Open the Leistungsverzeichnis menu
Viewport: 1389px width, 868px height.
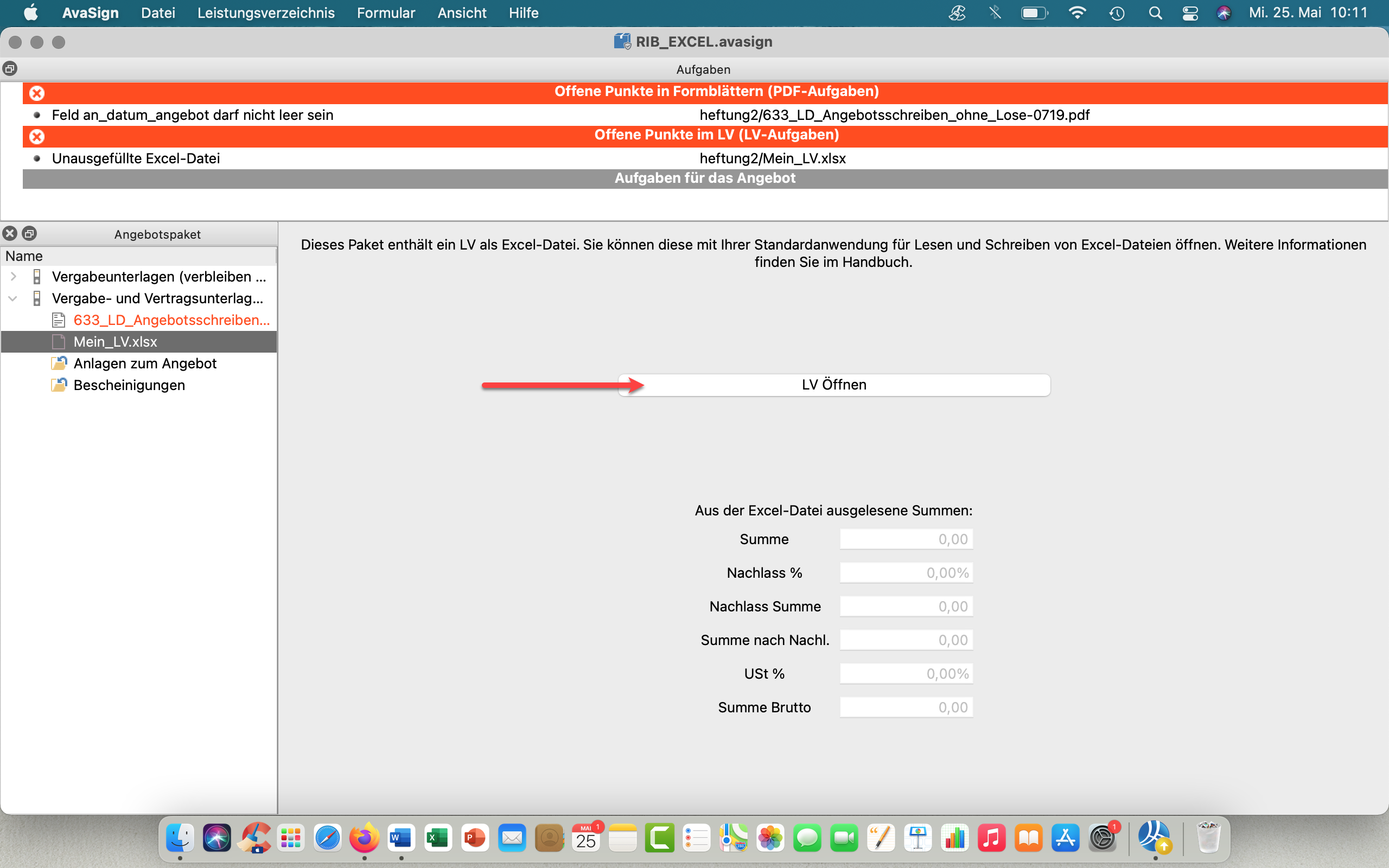pos(266,12)
